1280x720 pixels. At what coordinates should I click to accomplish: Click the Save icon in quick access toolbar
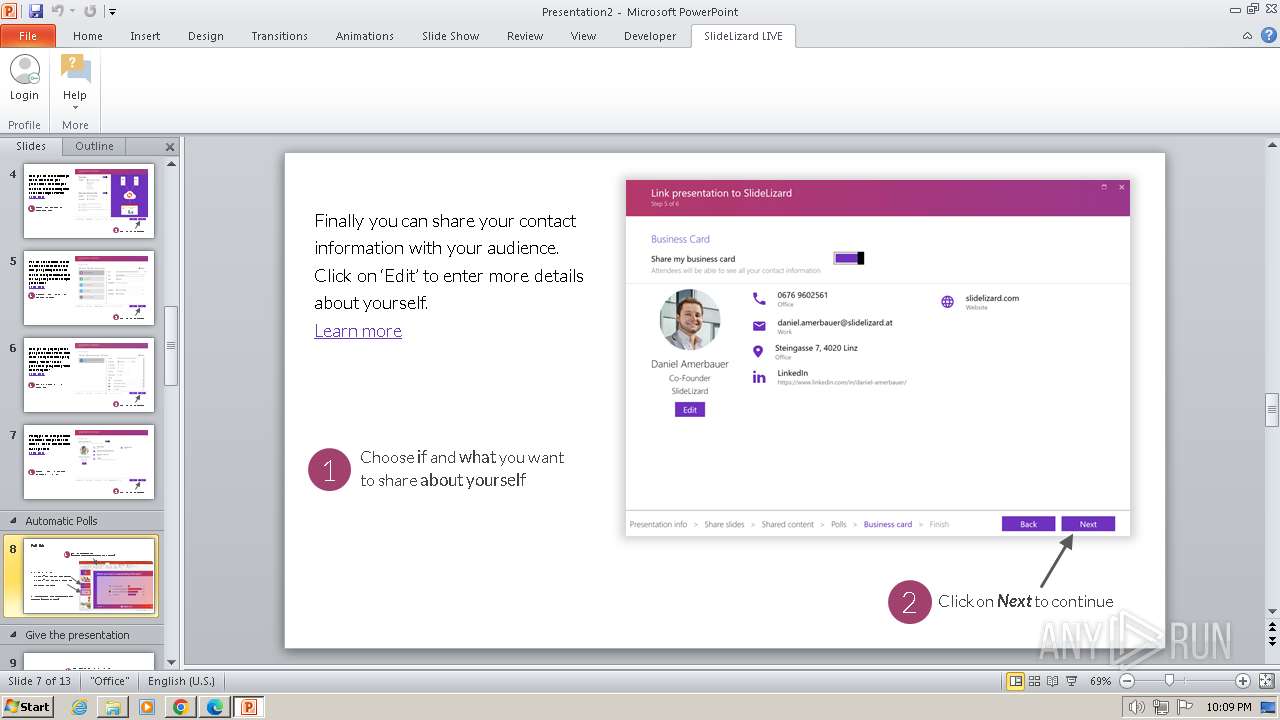pyautogui.click(x=36, y=11)
